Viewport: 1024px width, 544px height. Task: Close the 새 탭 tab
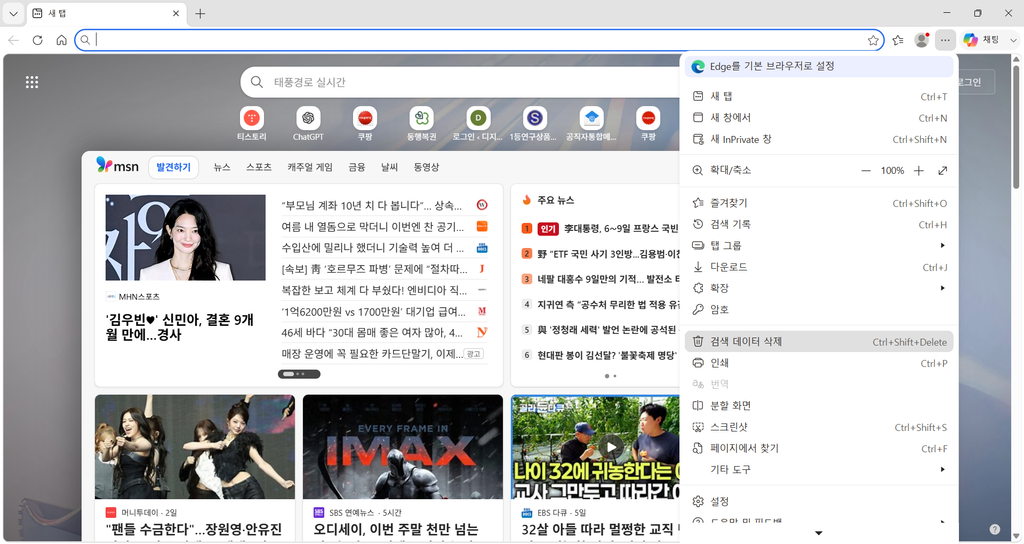coord(176,13)
